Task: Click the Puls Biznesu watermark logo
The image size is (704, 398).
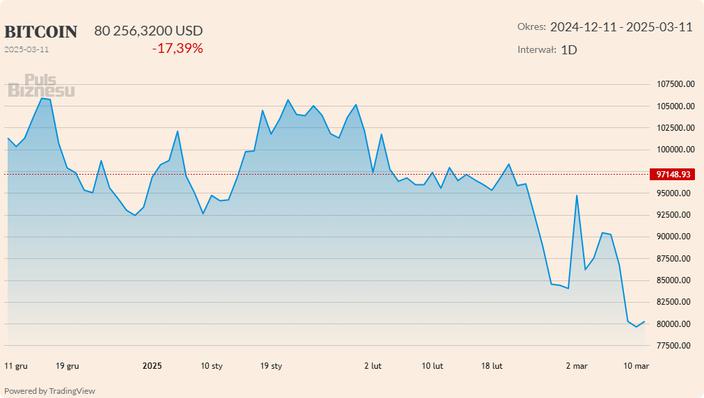Action: [41, 86]
